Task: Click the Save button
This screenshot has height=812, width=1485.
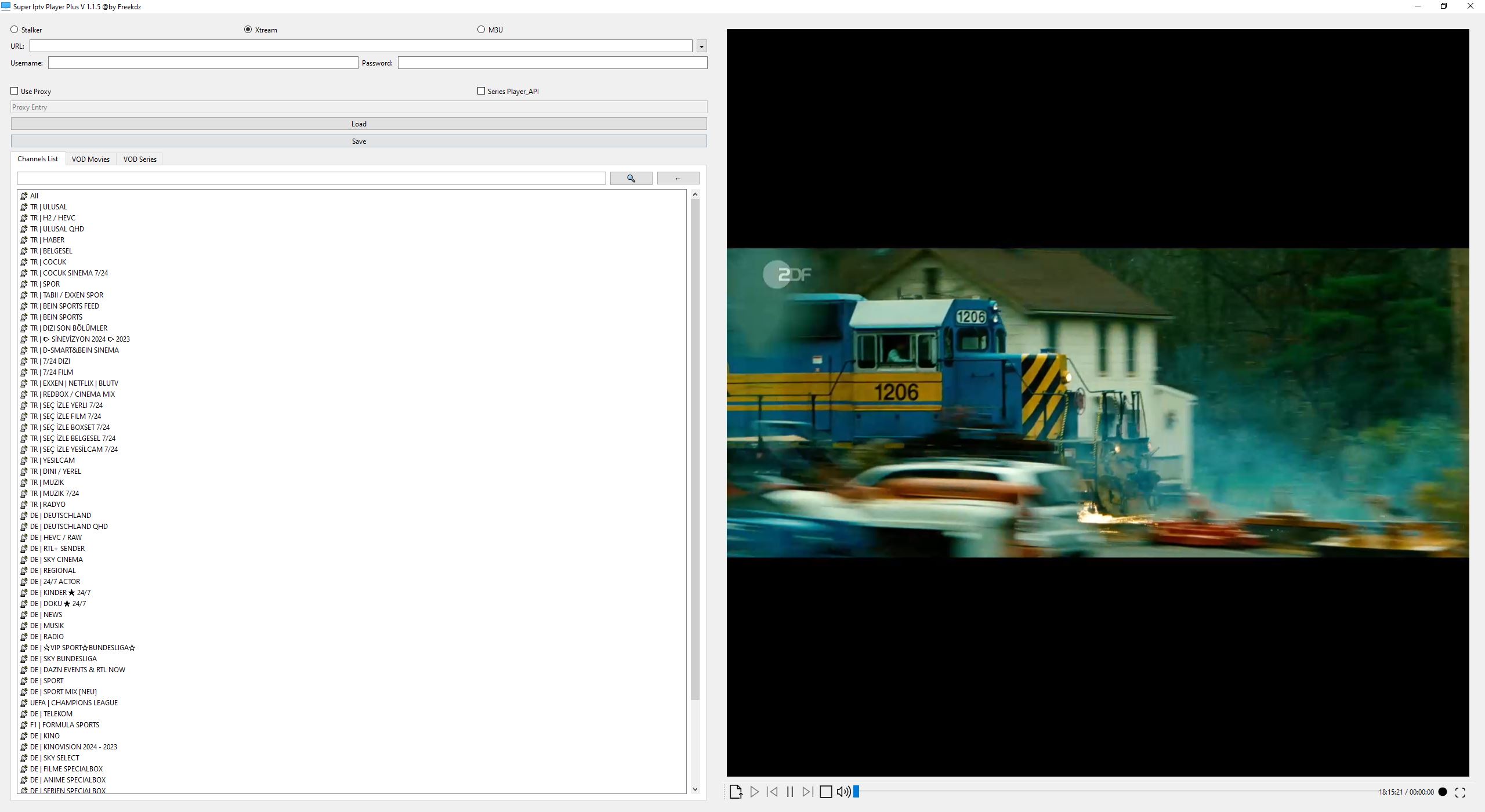Action: click(359, 142)
